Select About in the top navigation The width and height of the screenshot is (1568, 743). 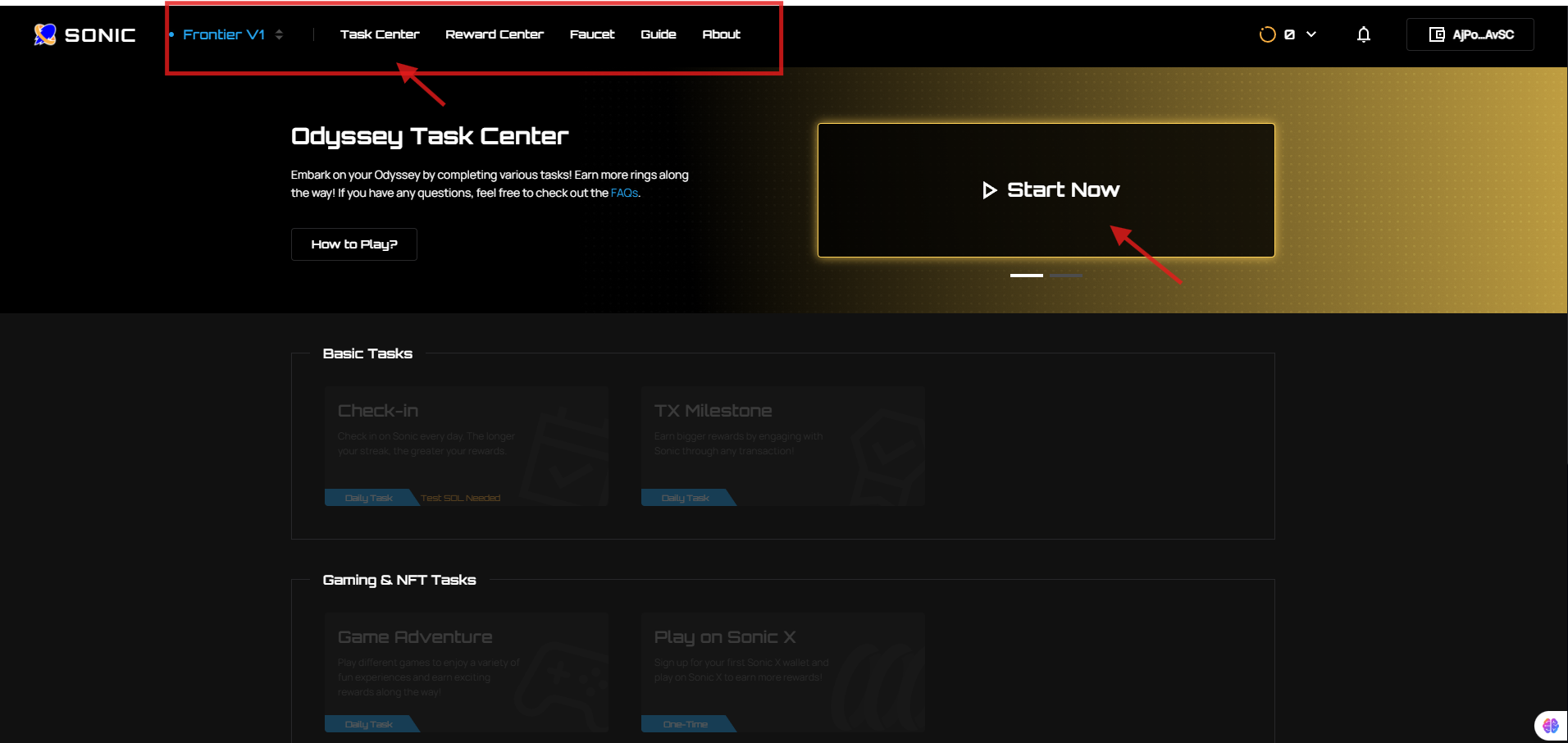pos(722,34)
